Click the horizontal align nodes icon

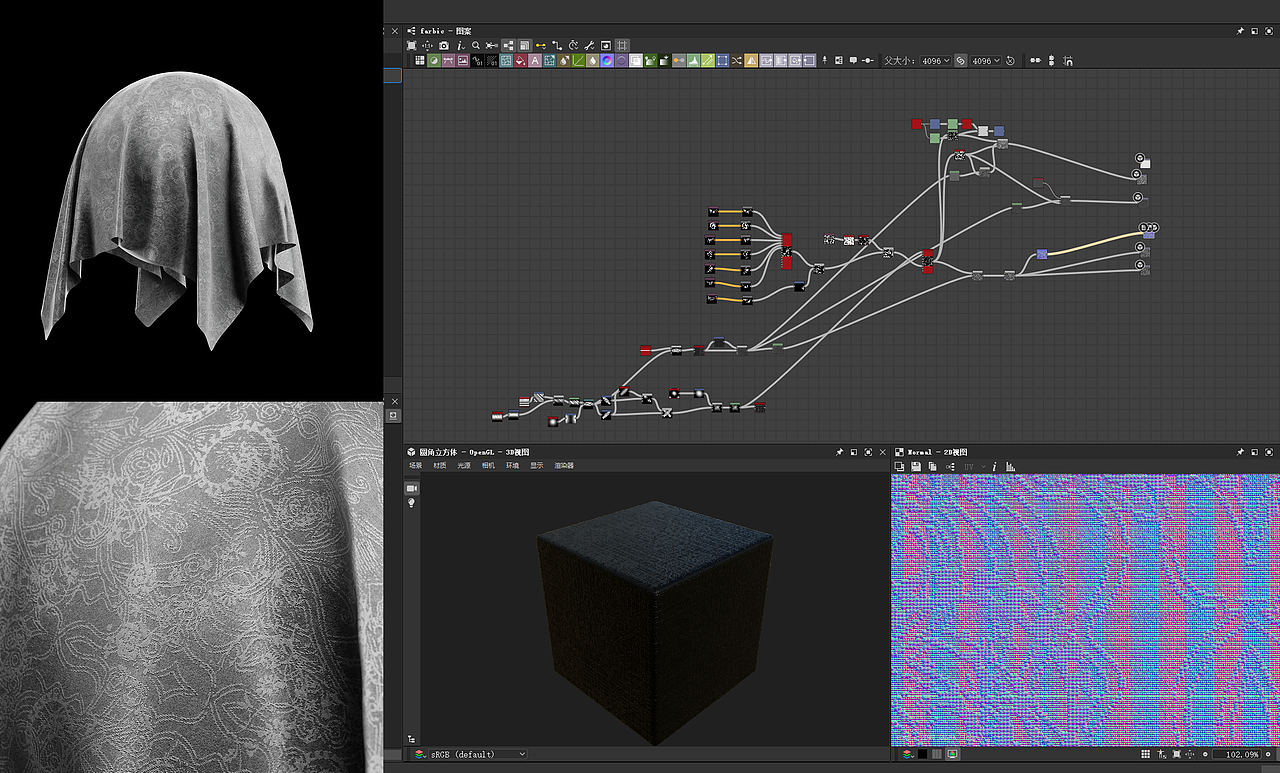(x=1035, y=61)
